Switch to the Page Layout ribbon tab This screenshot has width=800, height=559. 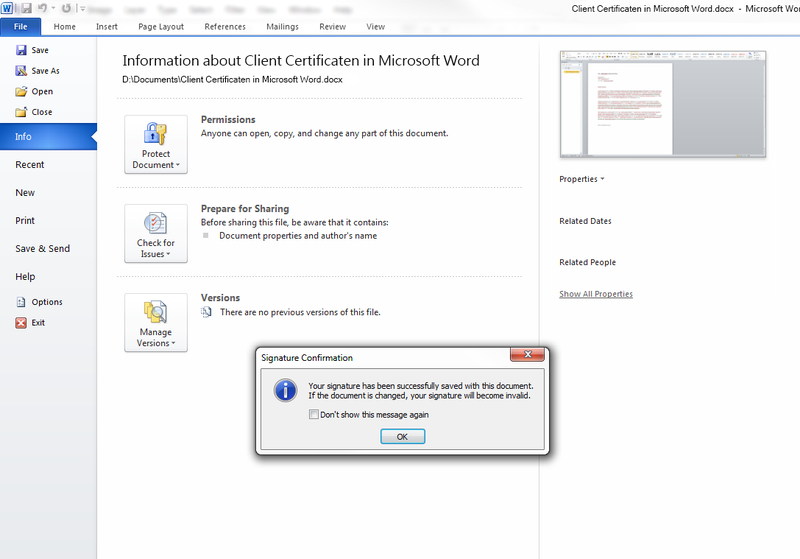tap(160, 27)
